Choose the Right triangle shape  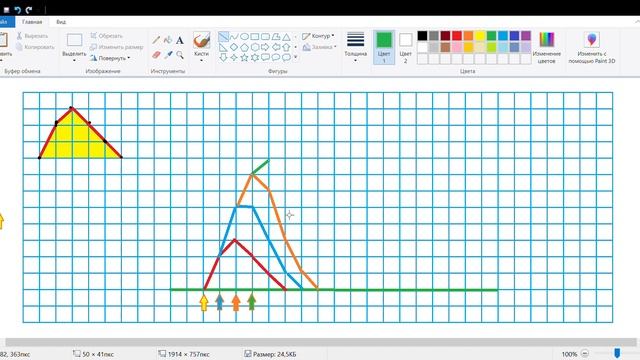[223, 47]
